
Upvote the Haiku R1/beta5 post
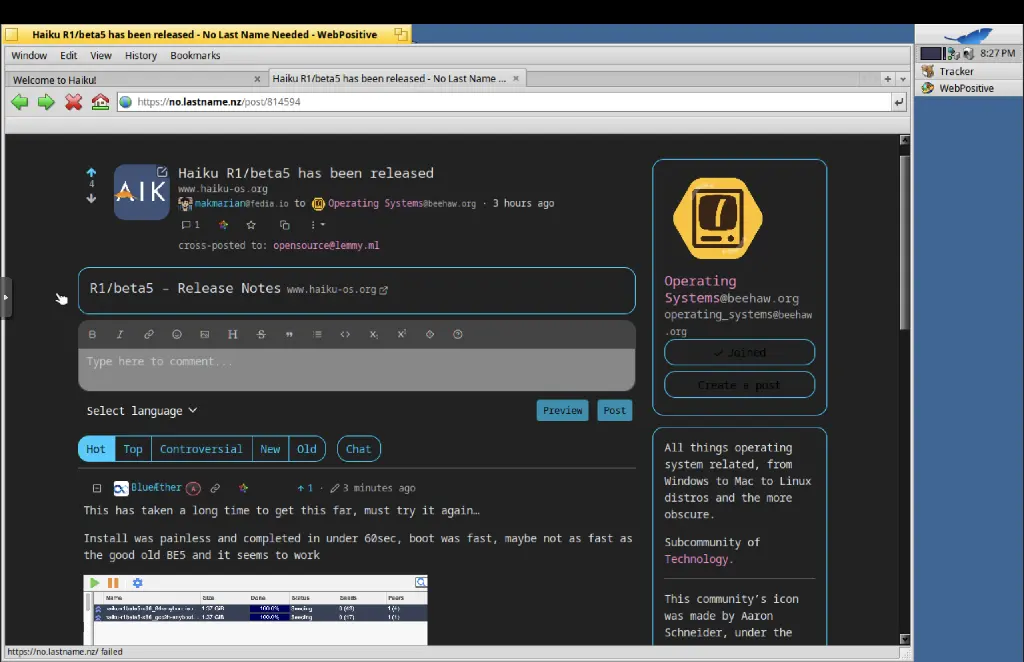(x=91, y=172)
